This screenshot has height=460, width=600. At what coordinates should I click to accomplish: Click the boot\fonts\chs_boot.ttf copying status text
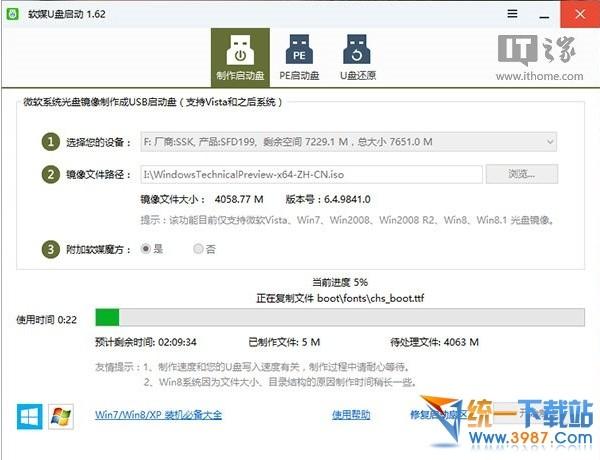coord(340,298)
